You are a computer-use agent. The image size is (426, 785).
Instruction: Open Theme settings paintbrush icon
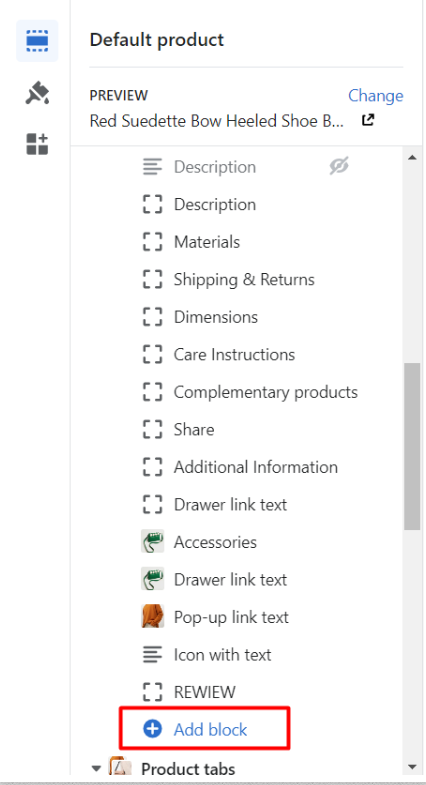(37, 93)
